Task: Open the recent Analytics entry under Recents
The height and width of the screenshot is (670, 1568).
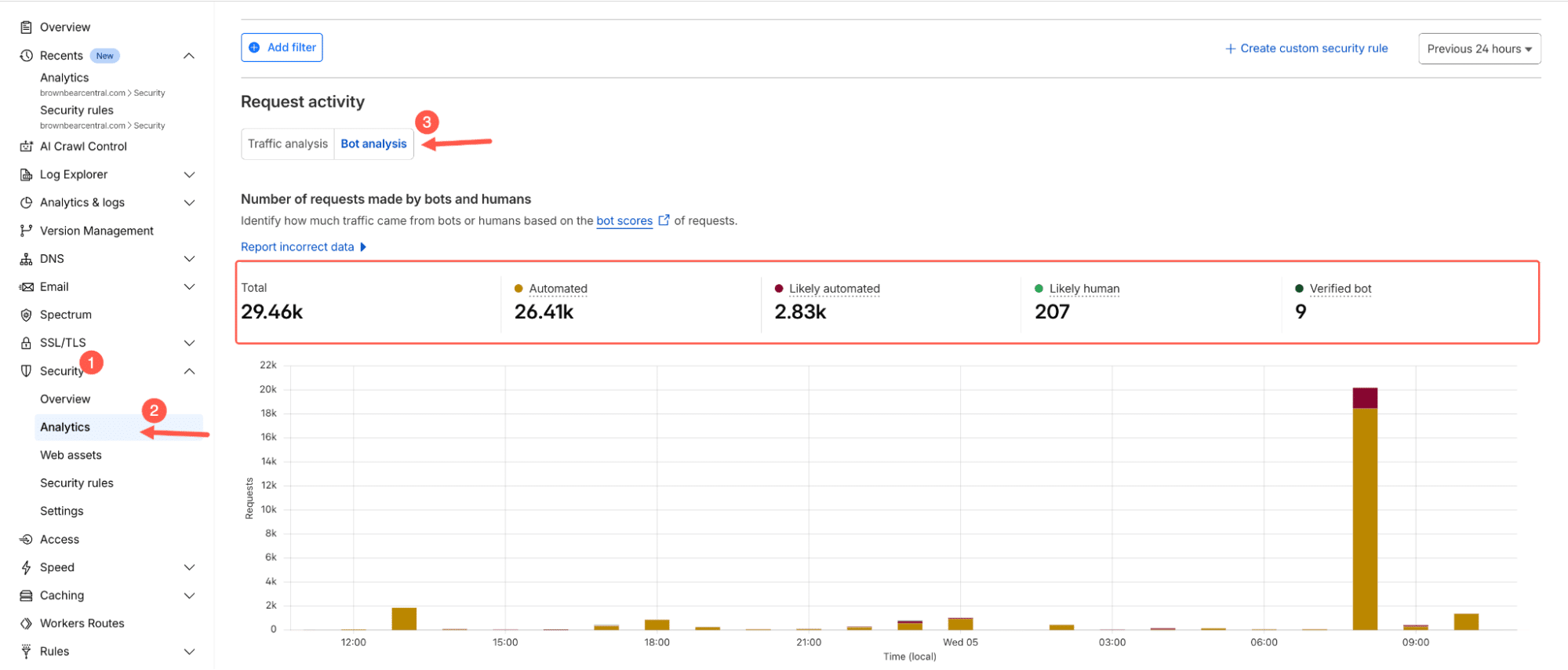Action: (x=64, y=78)
